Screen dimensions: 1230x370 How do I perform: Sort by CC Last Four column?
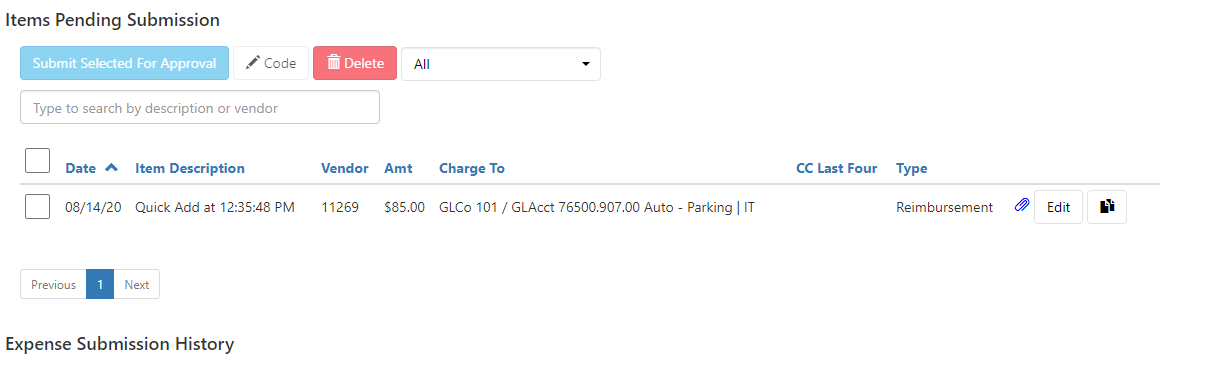pyautogui.click(x=836, y=168)
